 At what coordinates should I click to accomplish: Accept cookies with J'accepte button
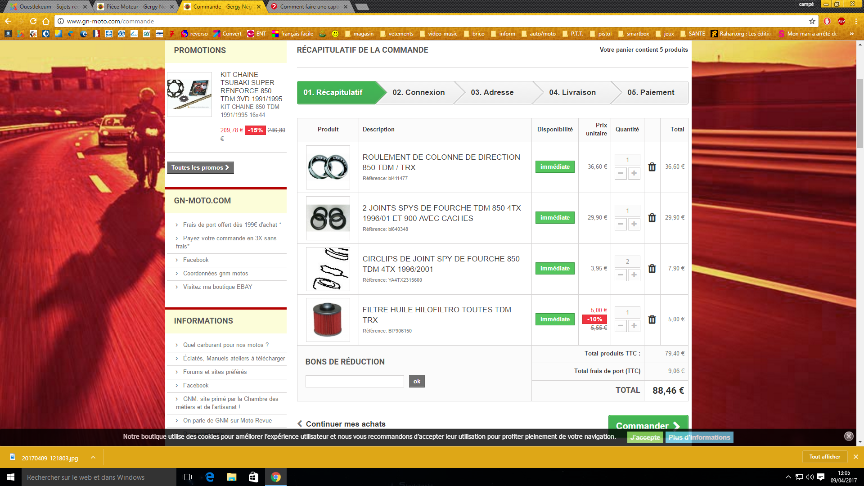(x=644, y=437)
